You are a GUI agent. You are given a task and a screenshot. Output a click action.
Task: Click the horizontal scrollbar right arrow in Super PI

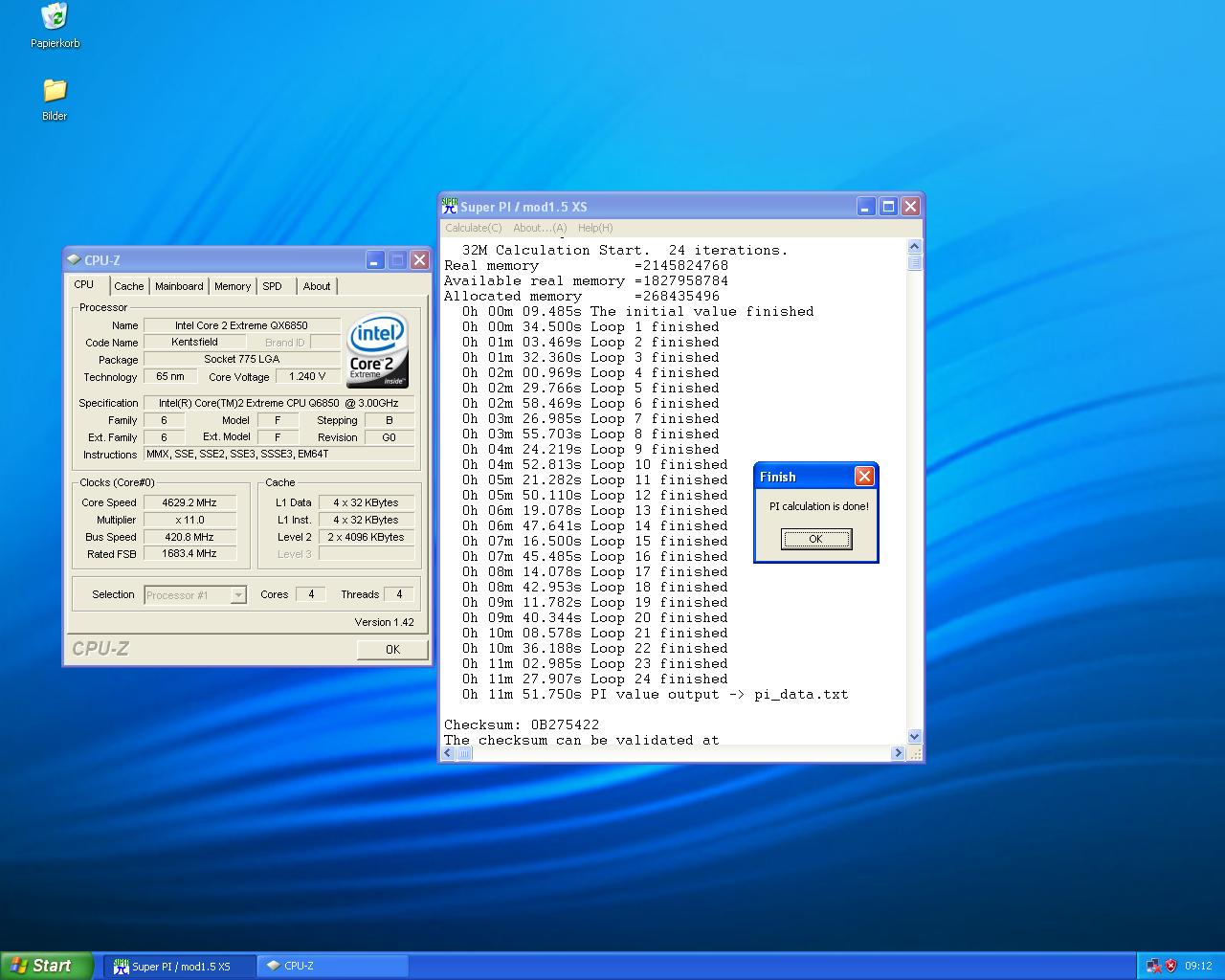(898, 753)
